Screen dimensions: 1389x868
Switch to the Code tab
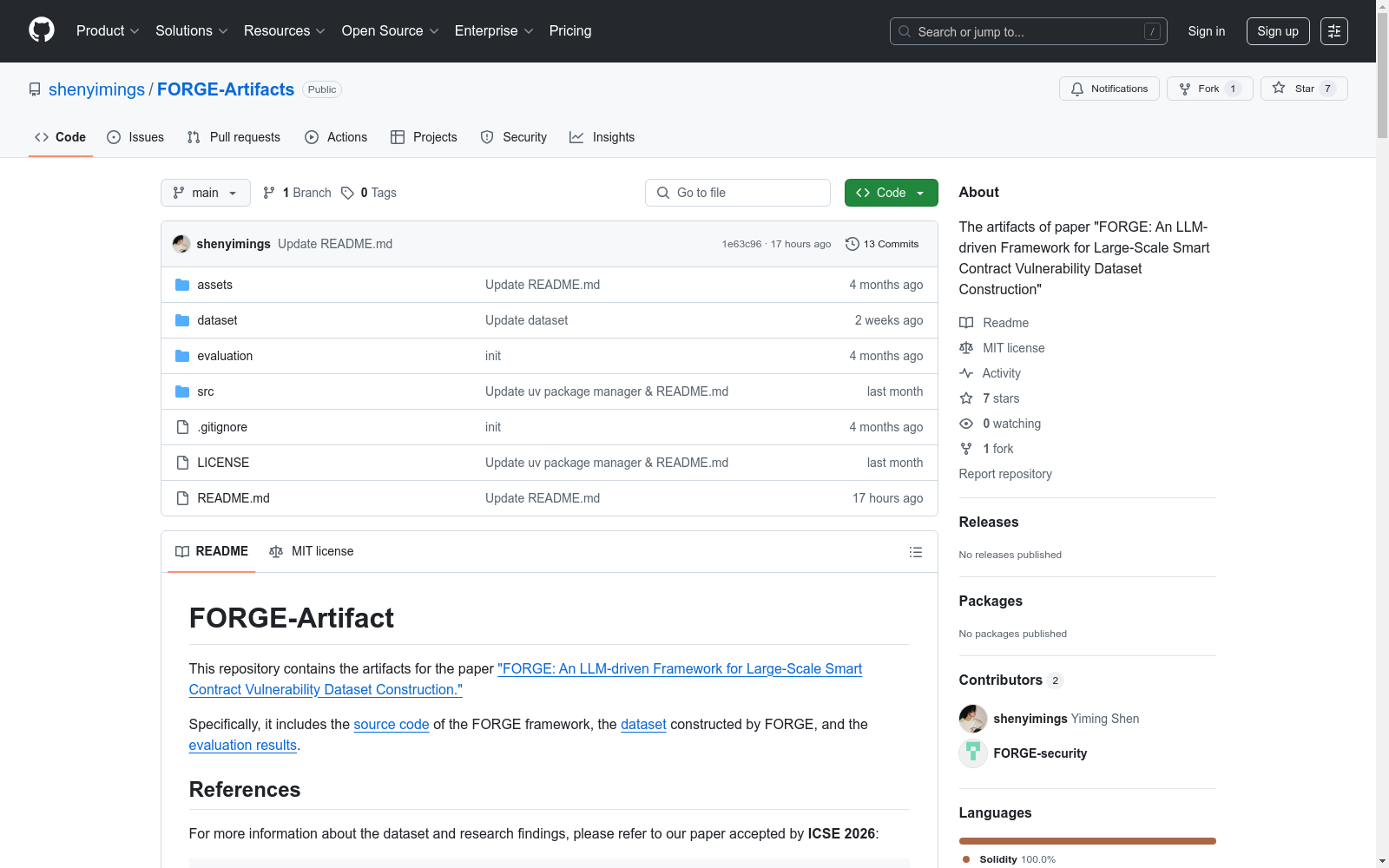[61, 137]
